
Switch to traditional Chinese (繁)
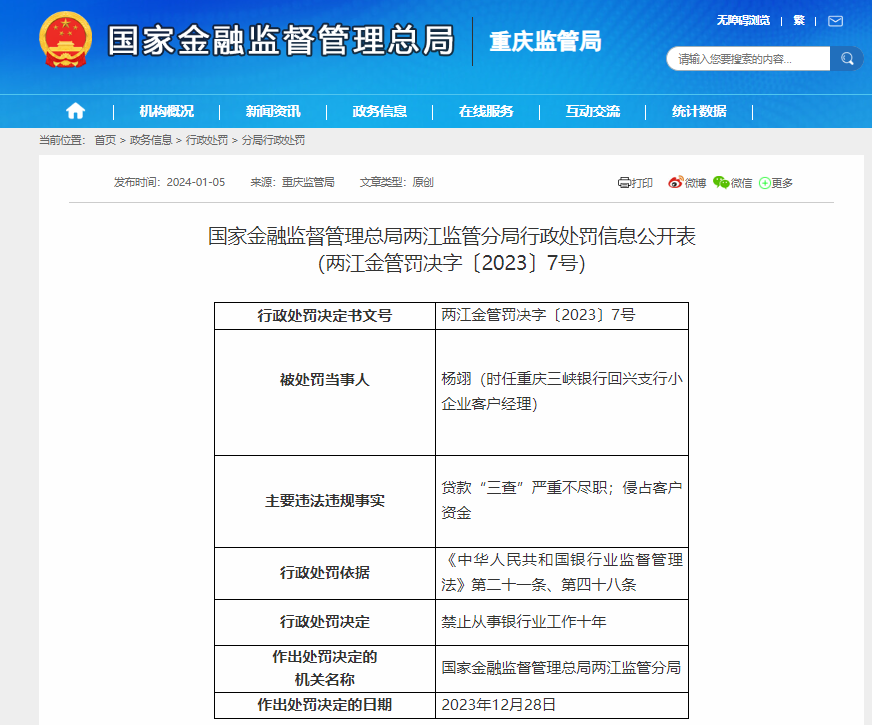[799, 21]
